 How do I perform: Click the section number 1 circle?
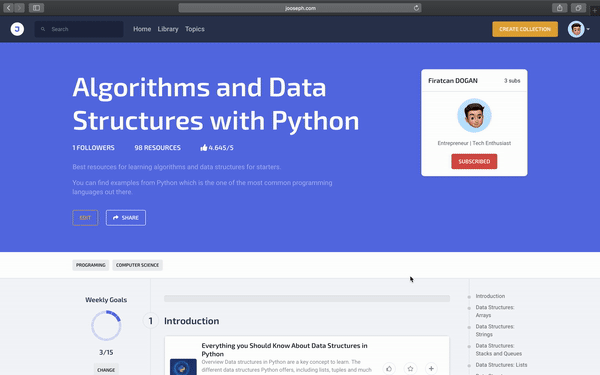[x=150, y=321]
